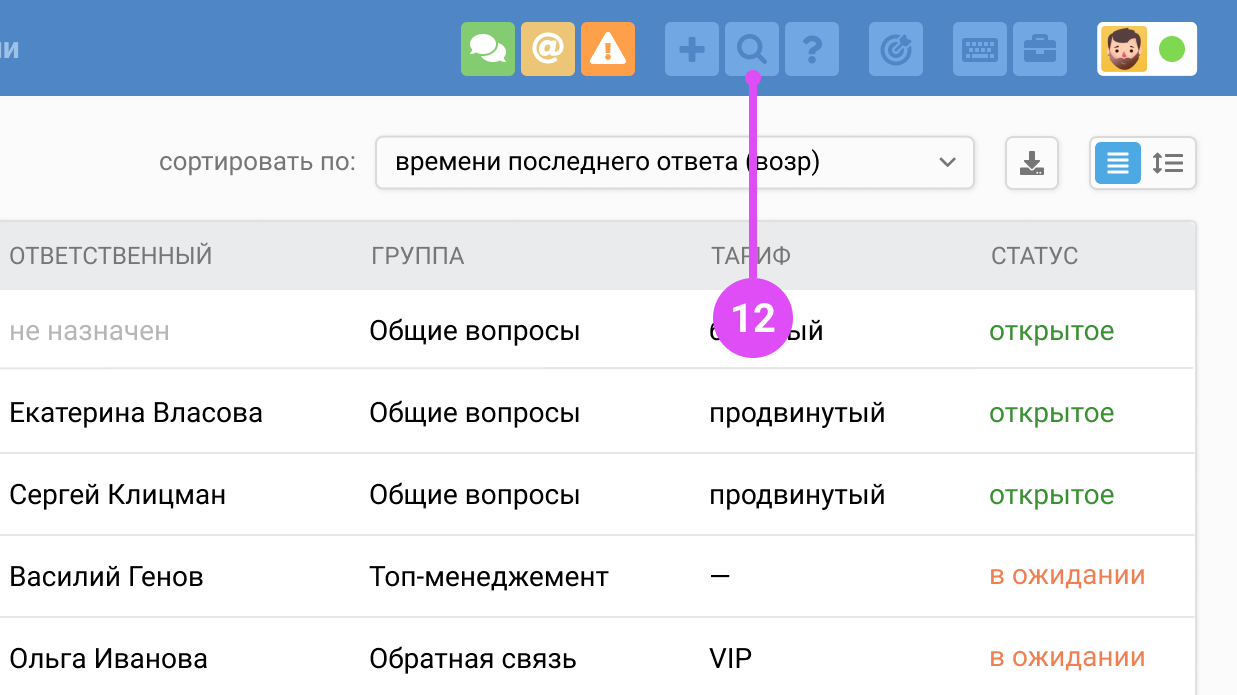Screen dimensions: 1237x695
Task: Open search with the magnifier icon
Action: click(751, 49)
